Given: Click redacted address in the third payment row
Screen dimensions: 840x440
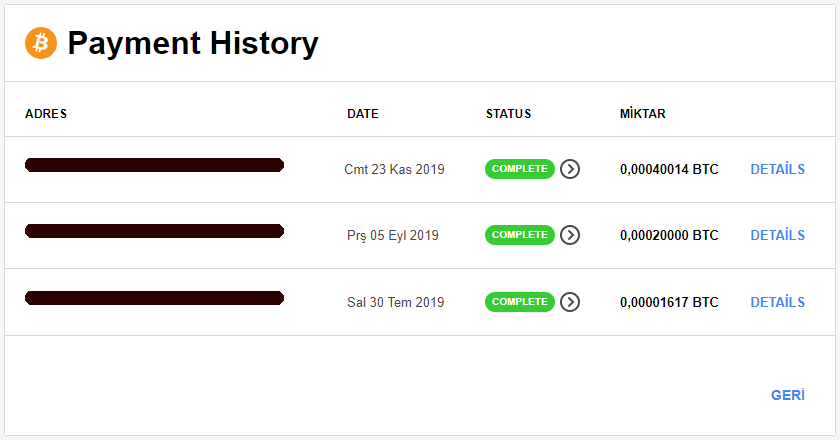Looking at the screenshot, I should pyautogui.click(x=154, y=298).
